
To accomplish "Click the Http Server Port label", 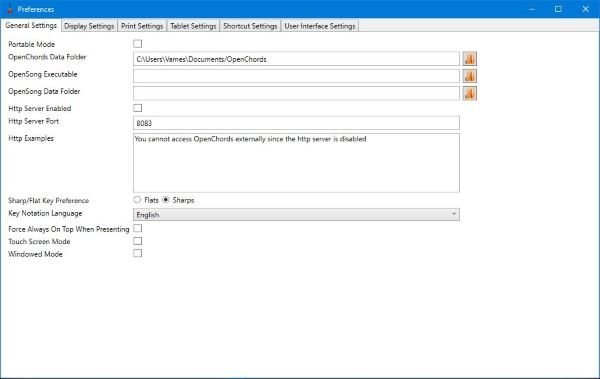I will pyautogui.click(x=34, y=121).
